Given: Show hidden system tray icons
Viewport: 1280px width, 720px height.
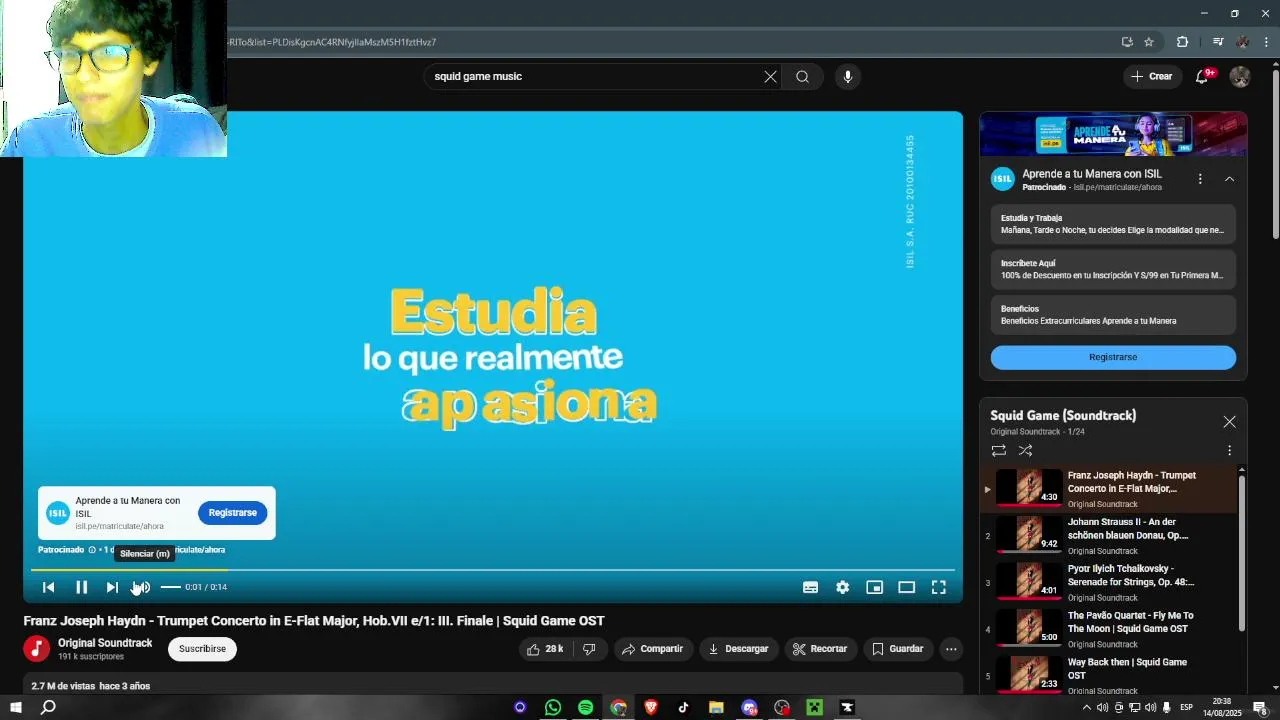Looking at the screenshot, I should click(x=1087, y=708).
